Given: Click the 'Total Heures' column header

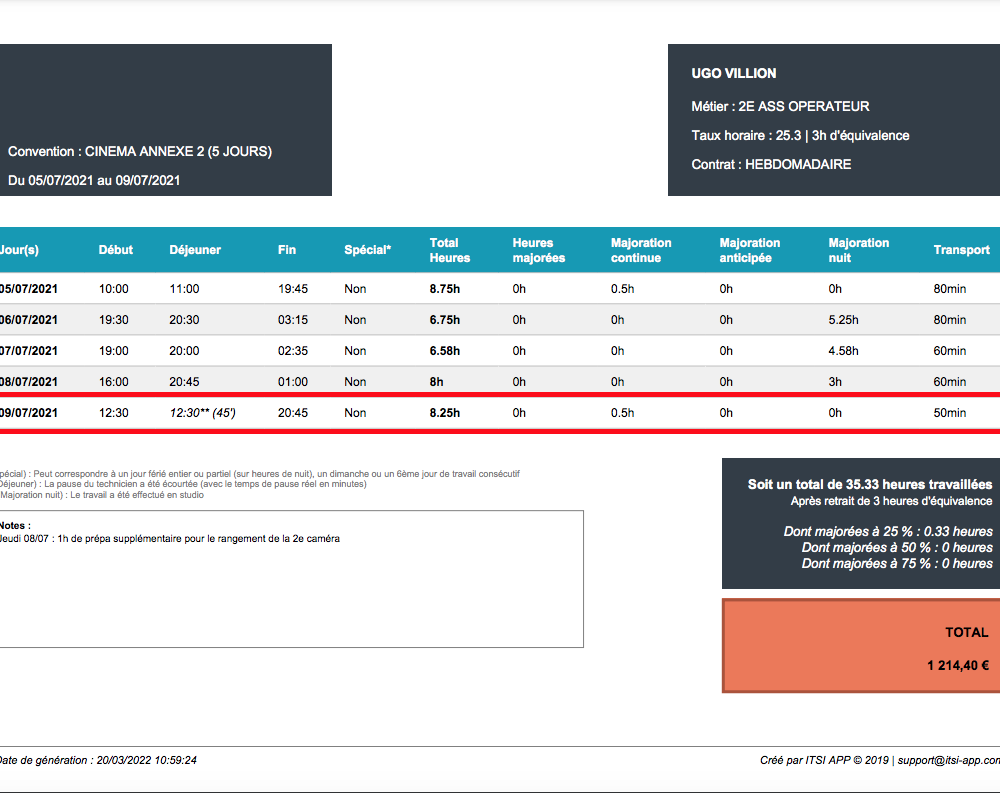Looking at the screenshot, I should coord(450,250).
